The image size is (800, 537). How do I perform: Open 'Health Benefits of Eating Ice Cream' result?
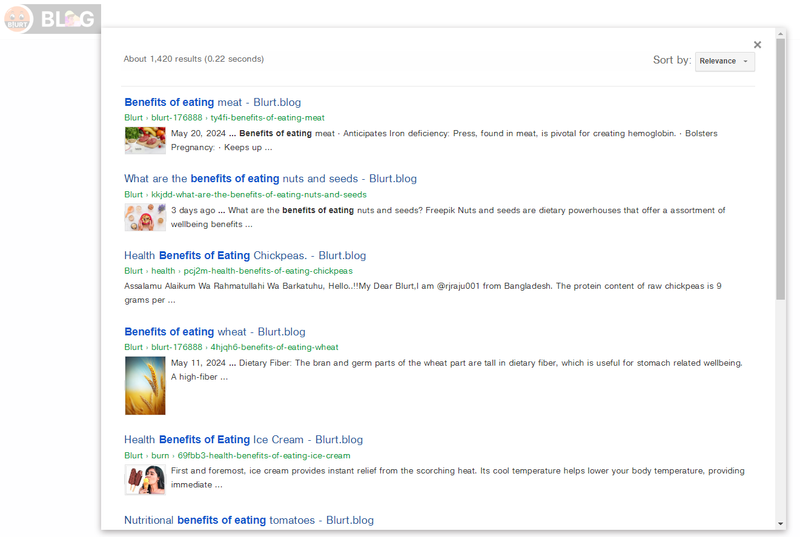click(x=243, y=439)
